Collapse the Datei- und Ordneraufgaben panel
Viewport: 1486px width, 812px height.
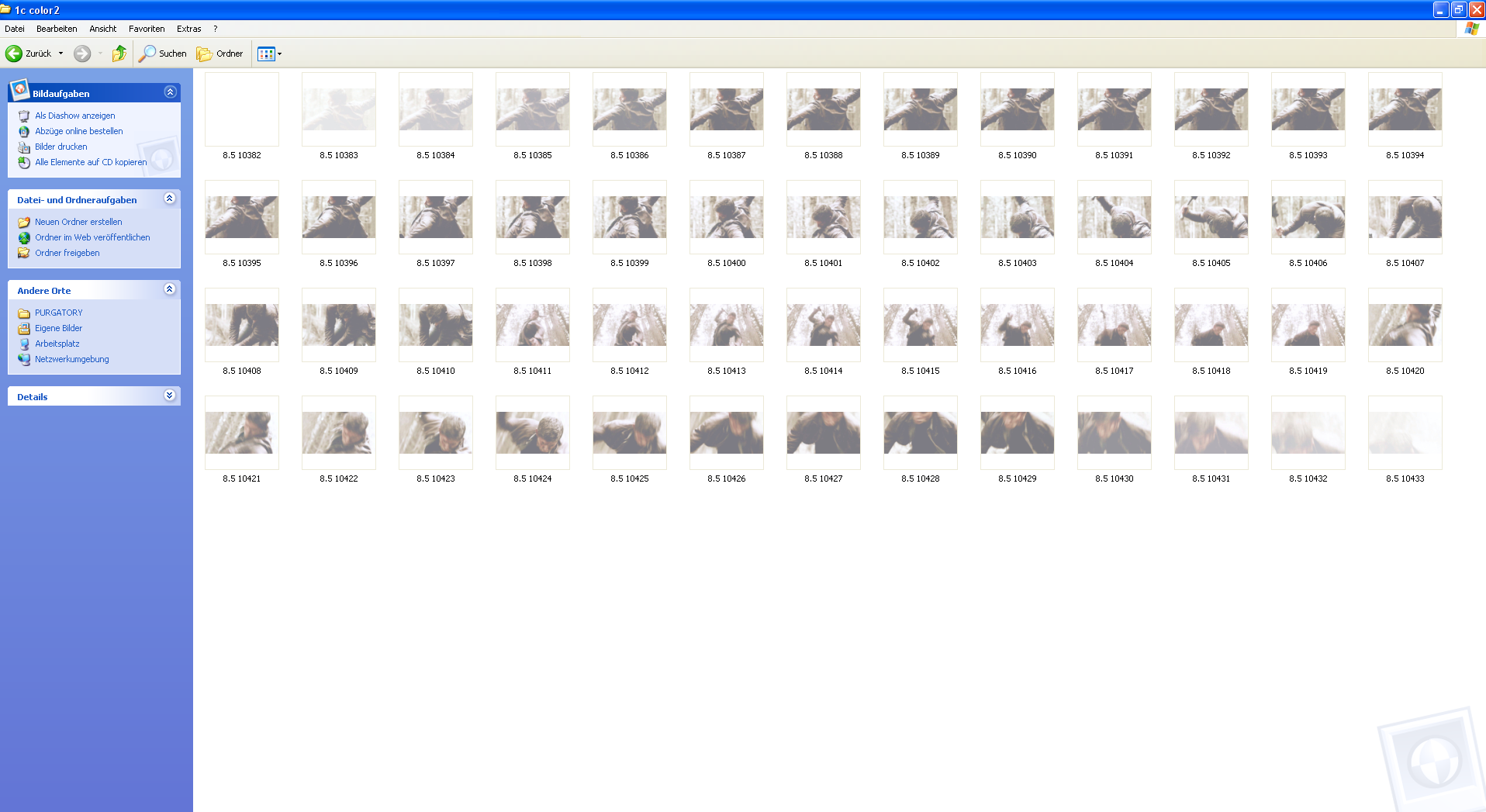point(170,199)
